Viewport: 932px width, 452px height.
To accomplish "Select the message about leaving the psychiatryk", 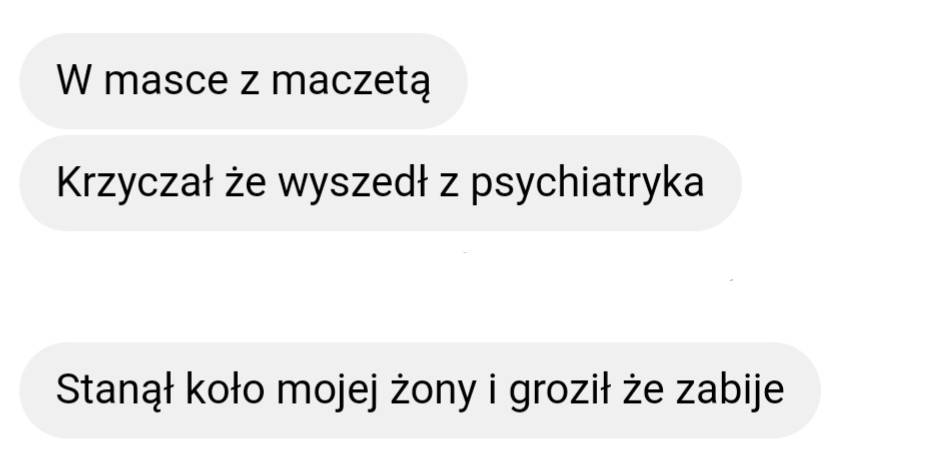I will (380, 183).
